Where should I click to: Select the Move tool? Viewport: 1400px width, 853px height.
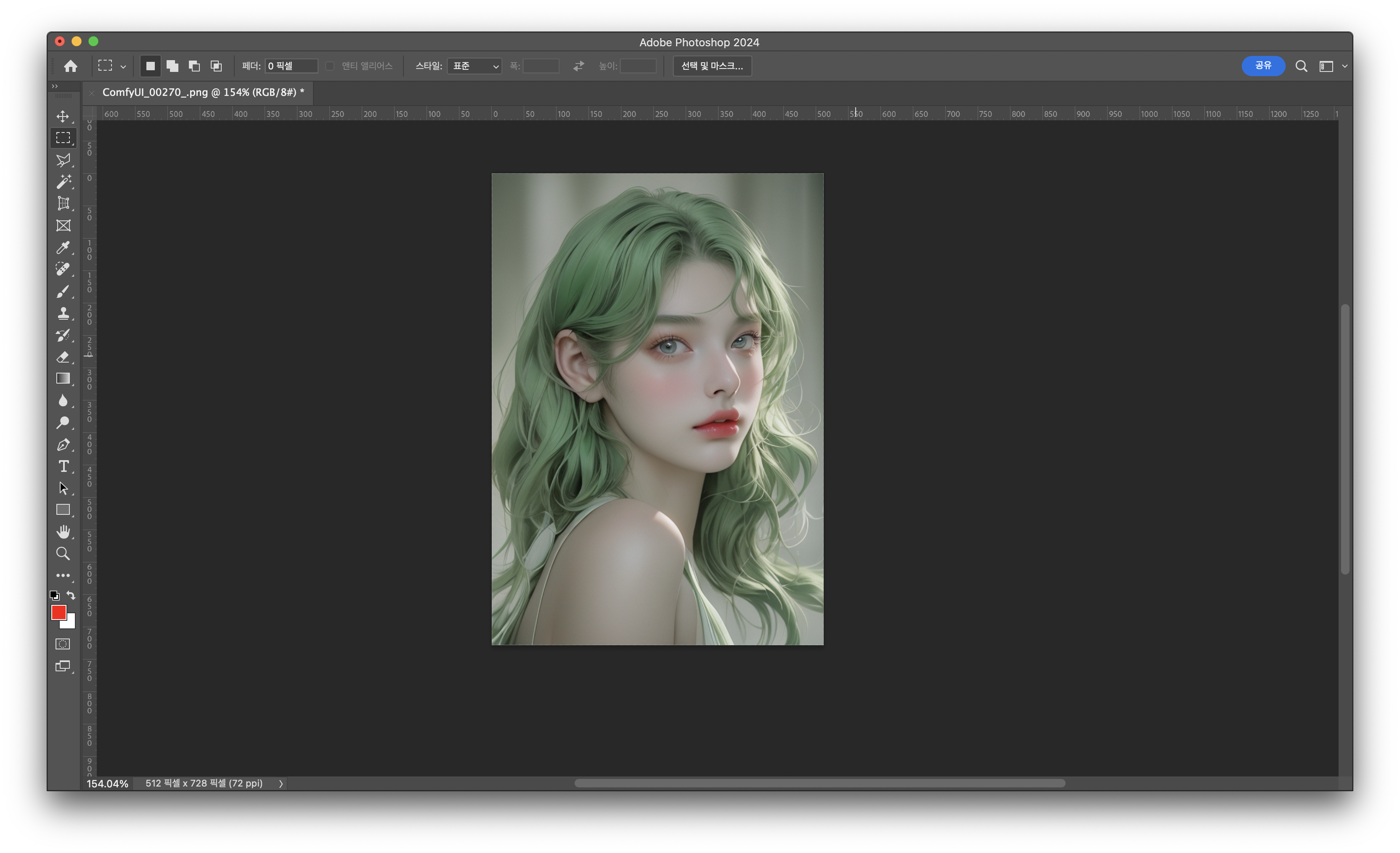click(63, 117)
